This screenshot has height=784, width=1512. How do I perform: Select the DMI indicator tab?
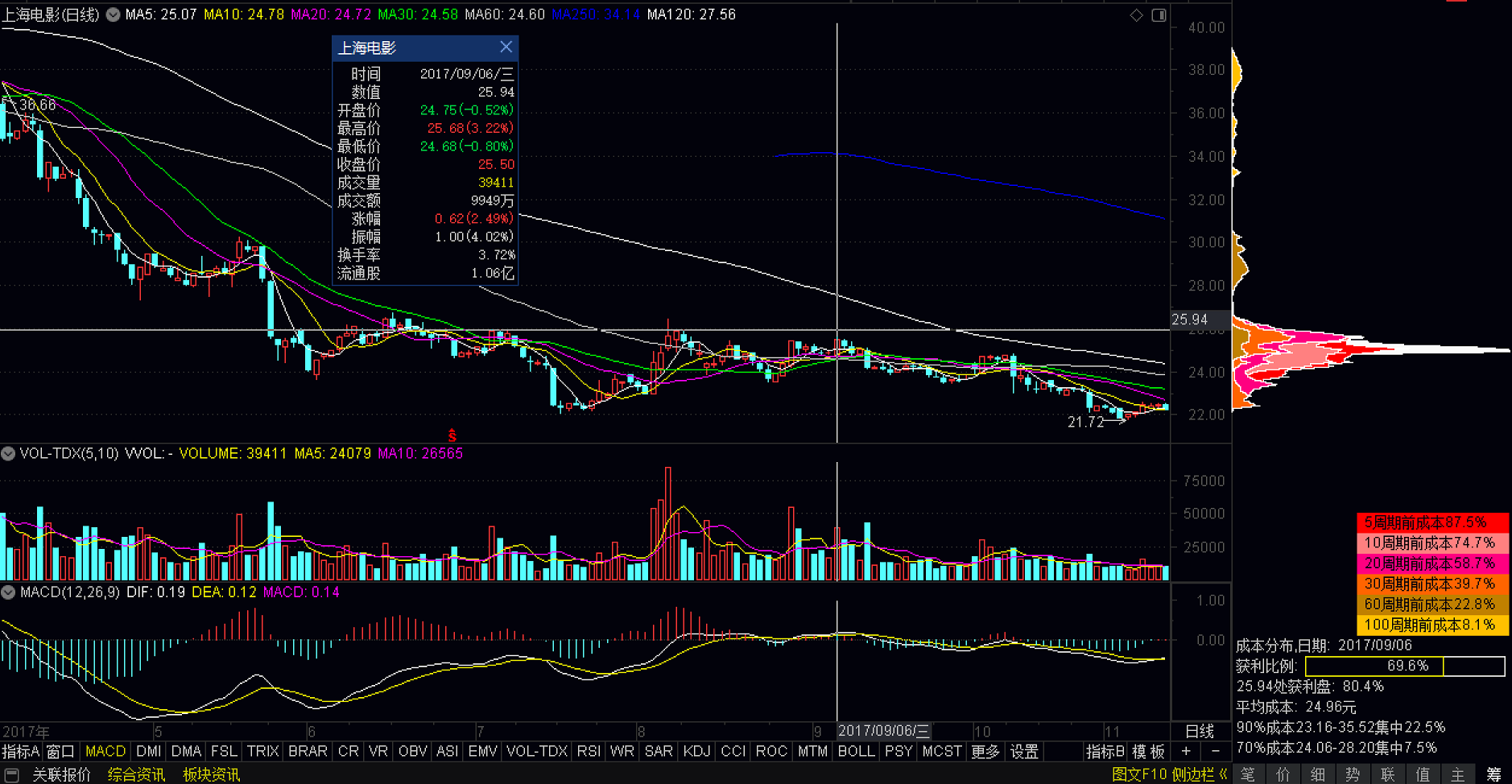click(x=148, y=751)
